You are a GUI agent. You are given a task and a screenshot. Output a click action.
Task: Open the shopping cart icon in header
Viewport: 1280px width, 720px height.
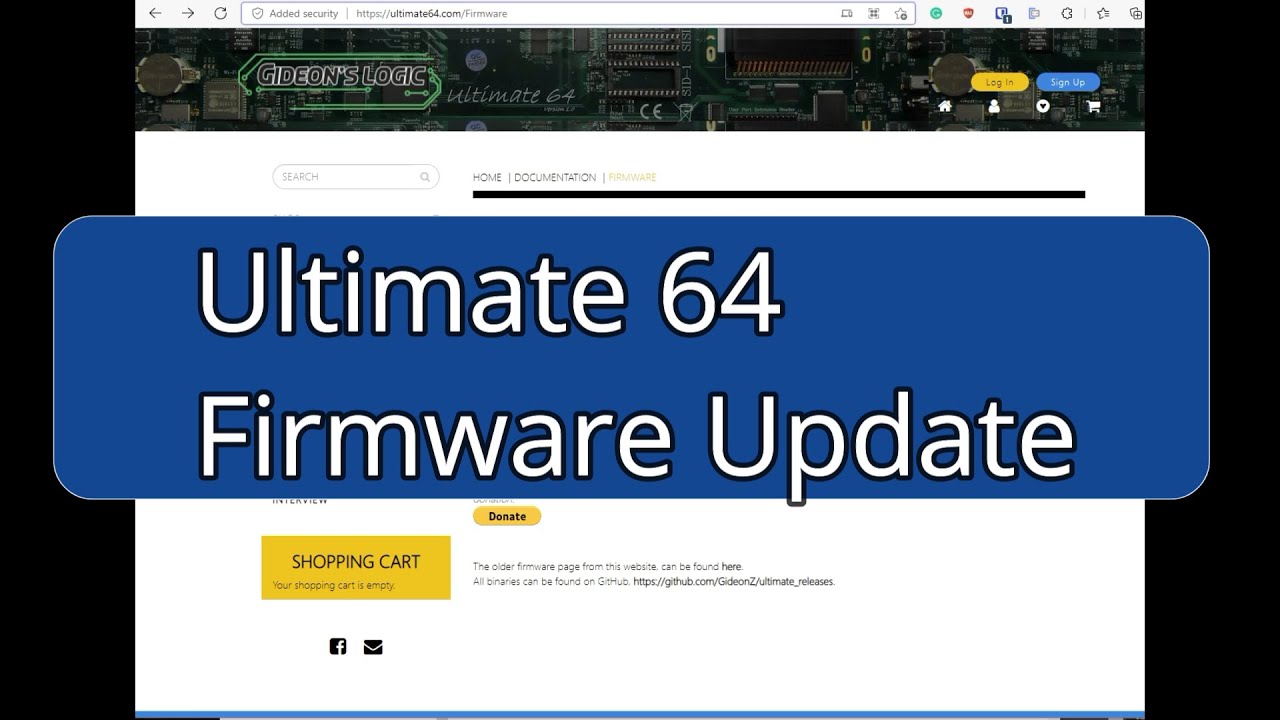[1093, 106]
